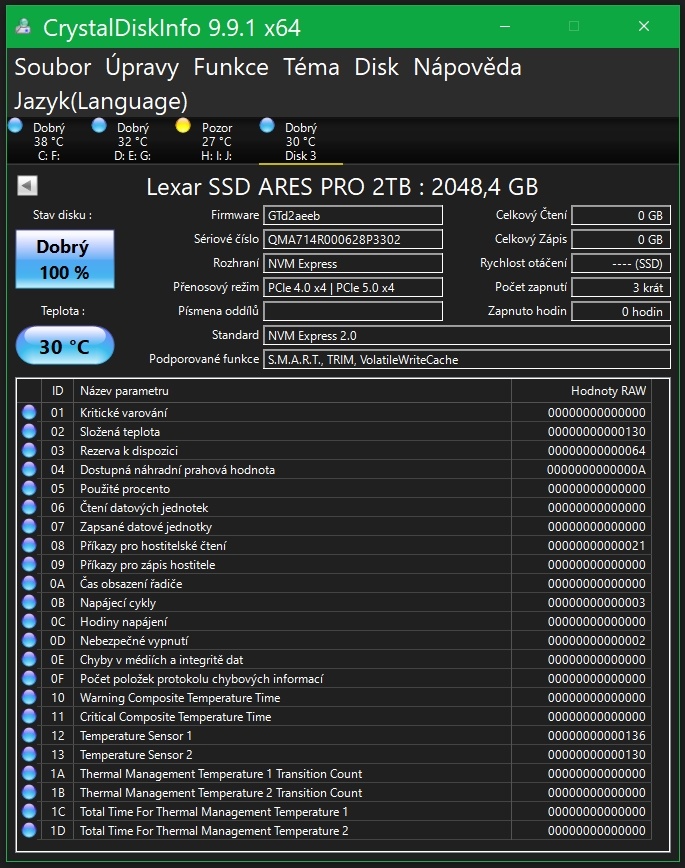This screenshot has height=868, width=685.
Task: Click the ID column header
Action: point(58,391)
